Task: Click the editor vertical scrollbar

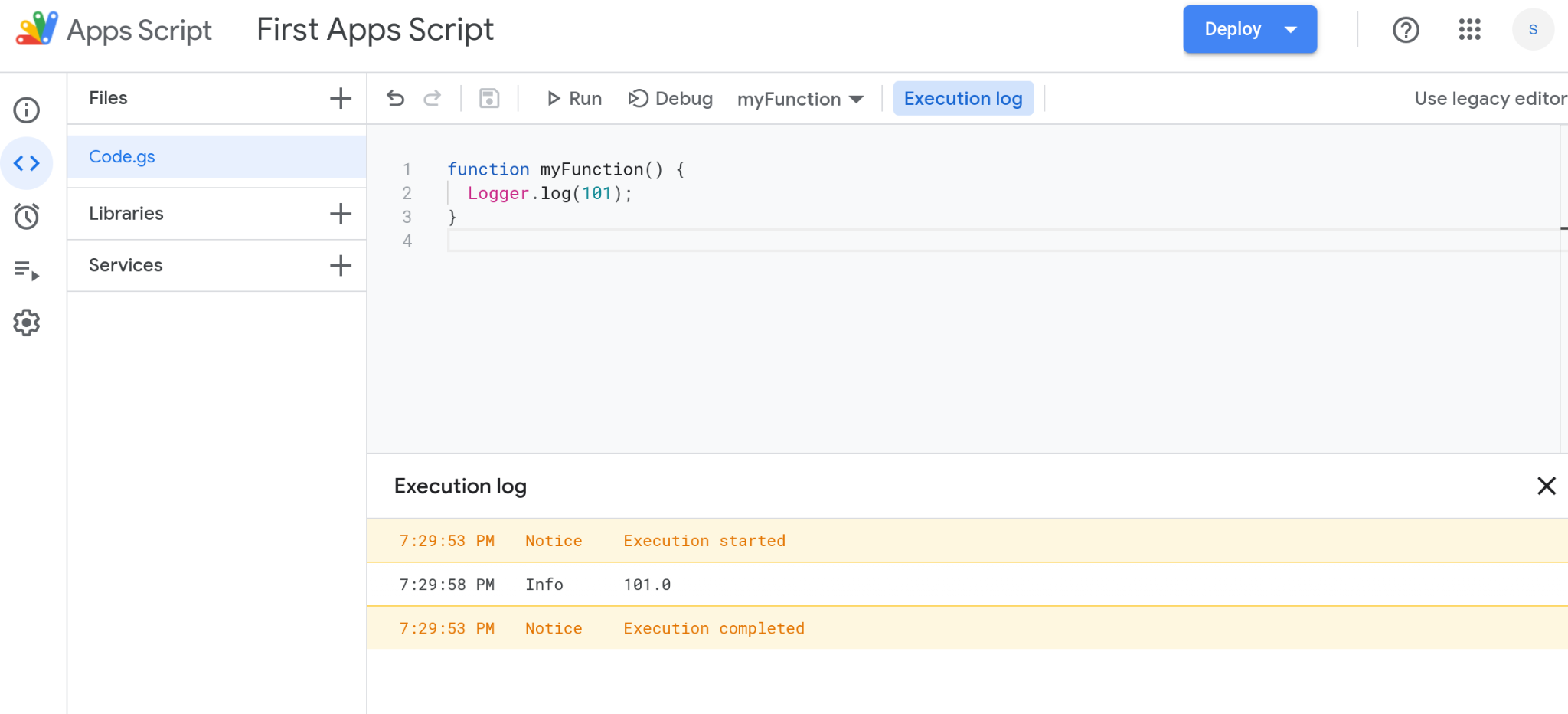Action: click(x=1564, y=288)
